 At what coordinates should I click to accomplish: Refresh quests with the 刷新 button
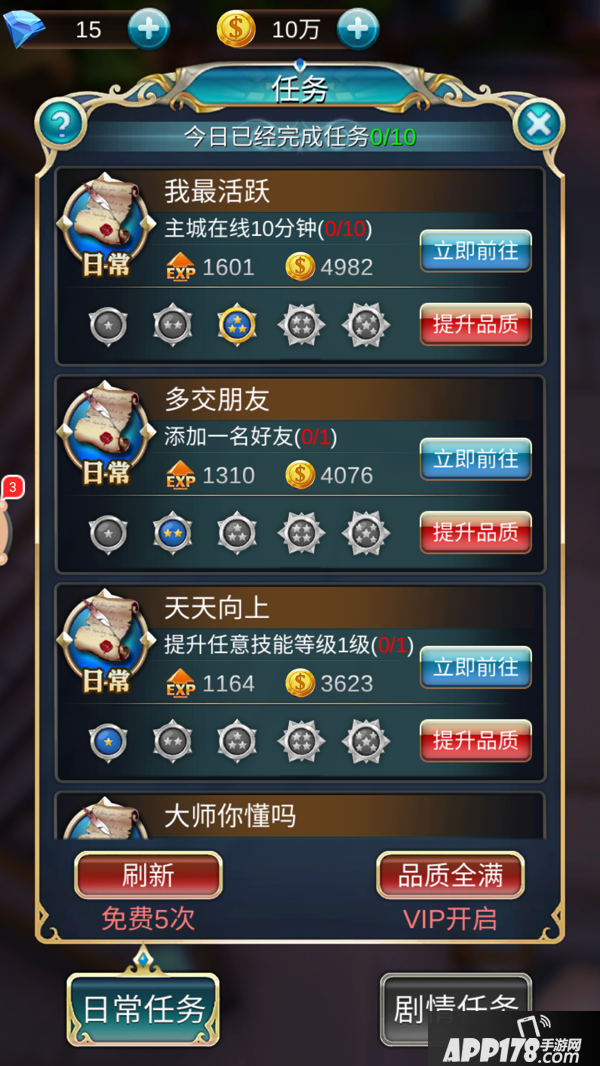coord(148,875)
